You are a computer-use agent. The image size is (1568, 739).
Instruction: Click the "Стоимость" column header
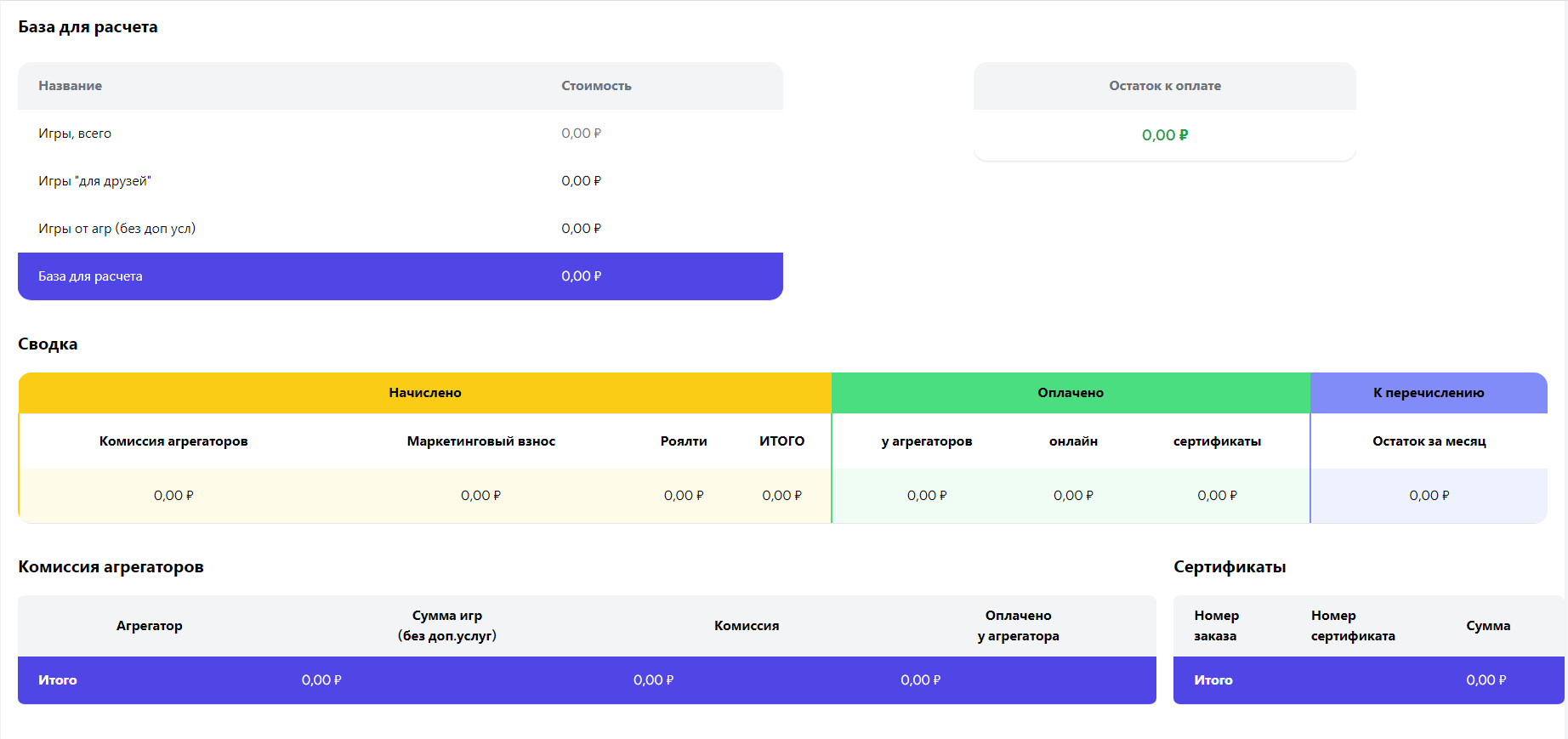596,86
